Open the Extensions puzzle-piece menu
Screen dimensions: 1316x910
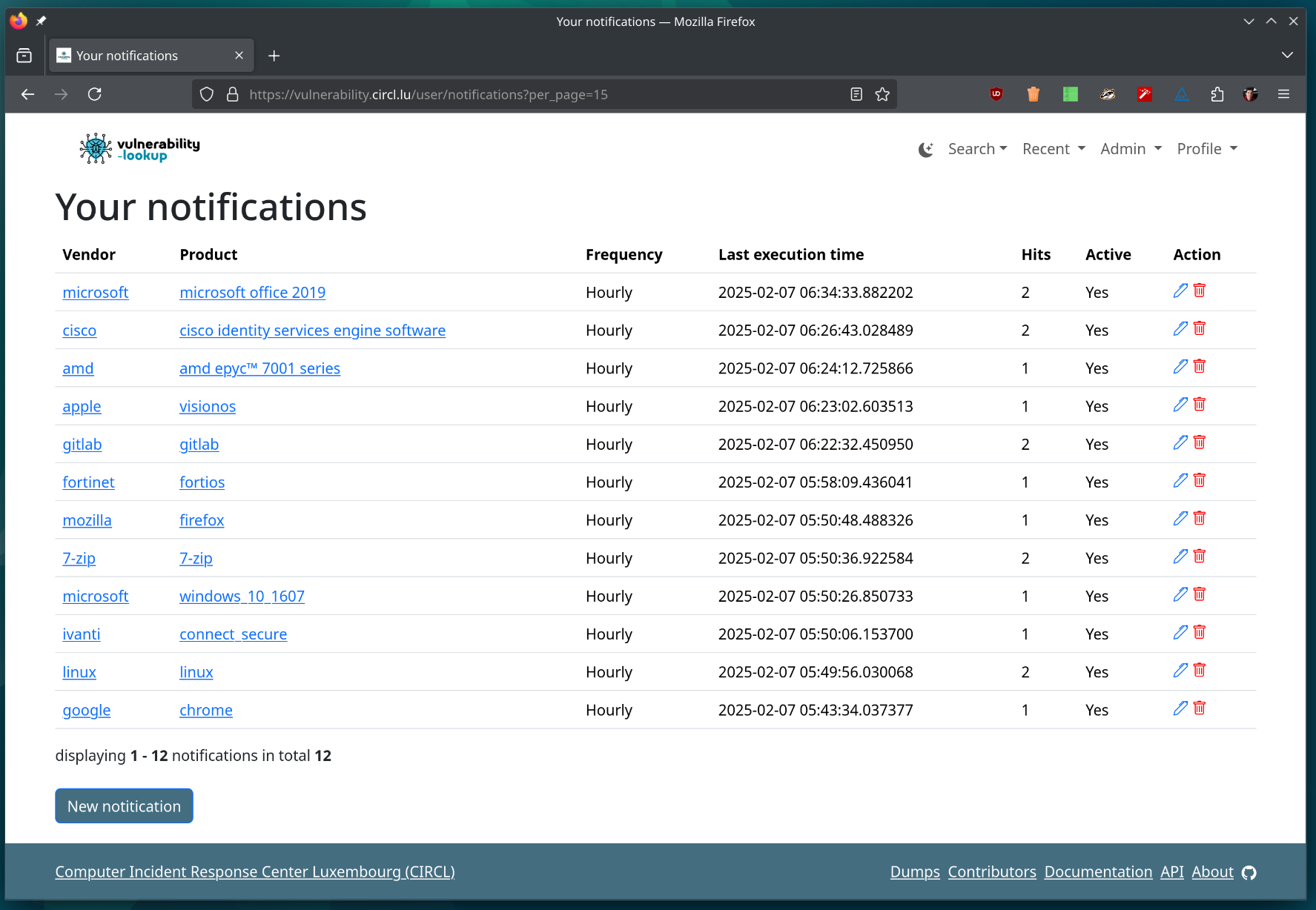tap(1217, 94)
